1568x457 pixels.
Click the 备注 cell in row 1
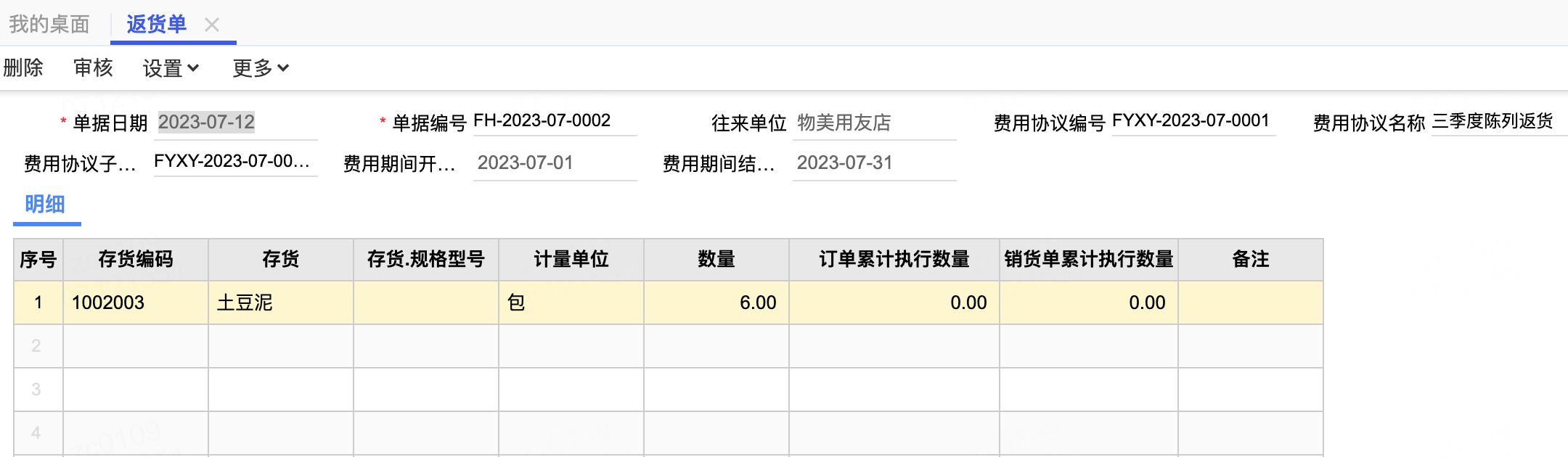tap(1250, 302)
